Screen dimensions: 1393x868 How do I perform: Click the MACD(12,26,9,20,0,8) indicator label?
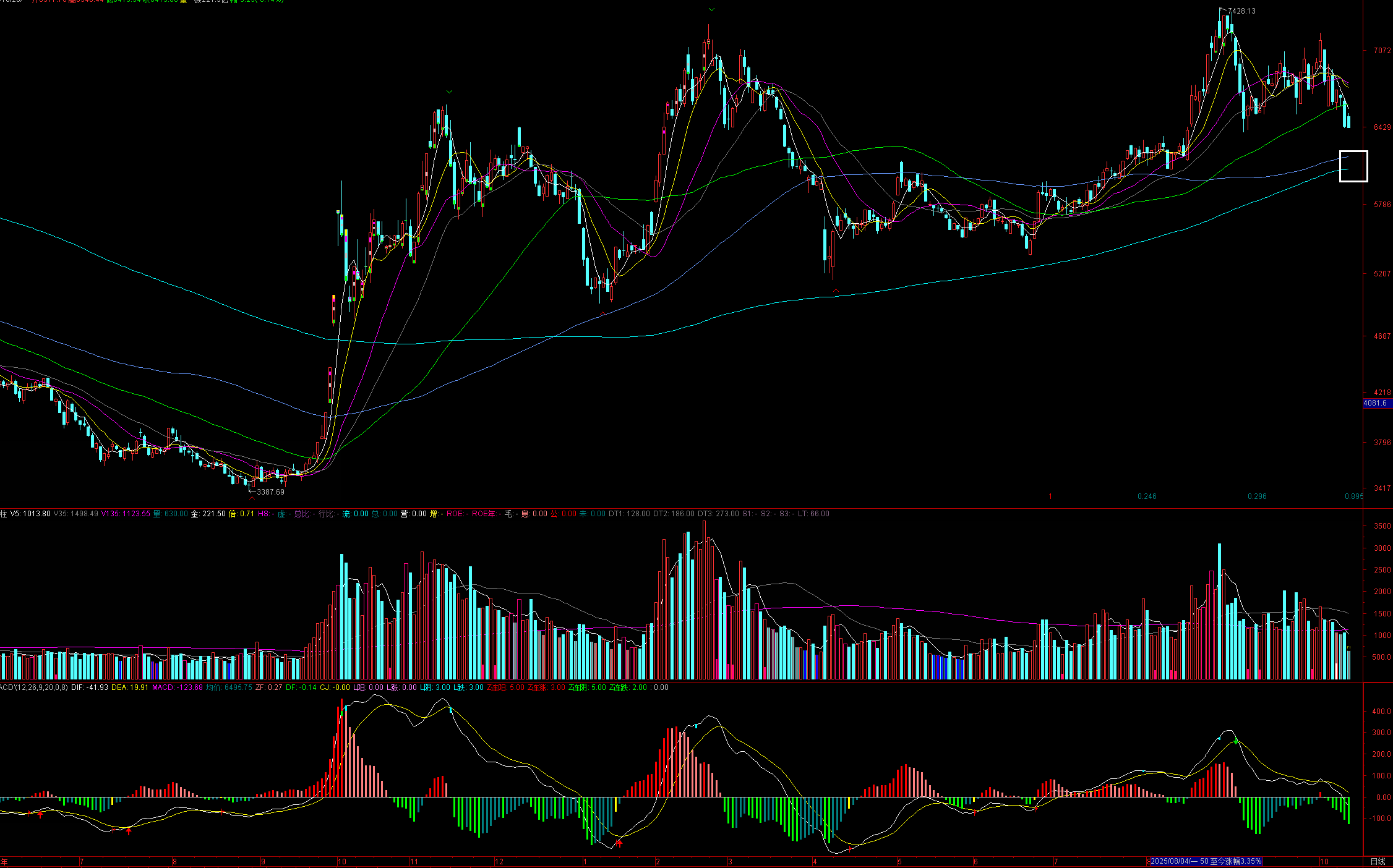pos(34,687)
